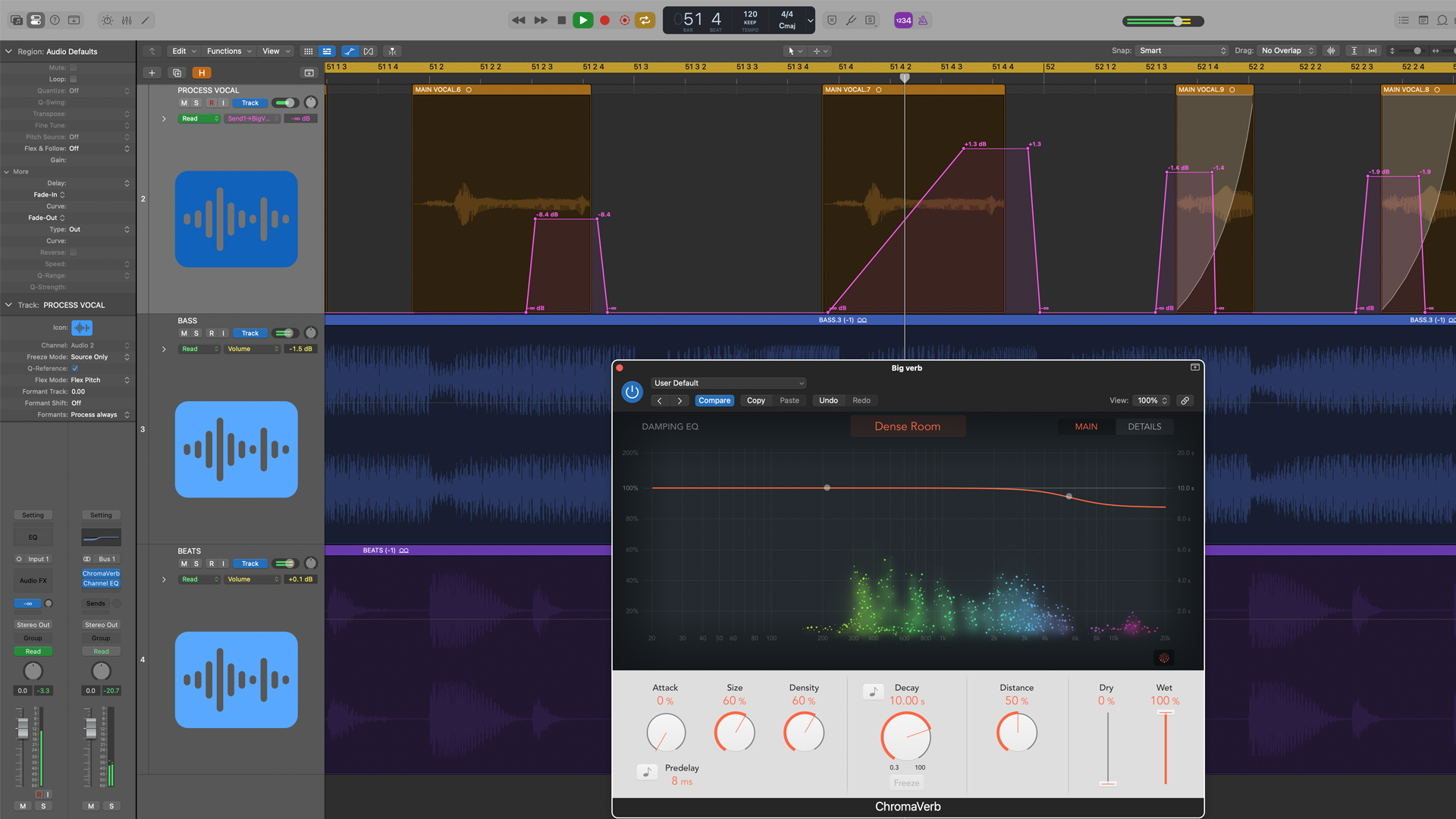Select the MAIN VOCAL.7 region header

coord(913,89)
